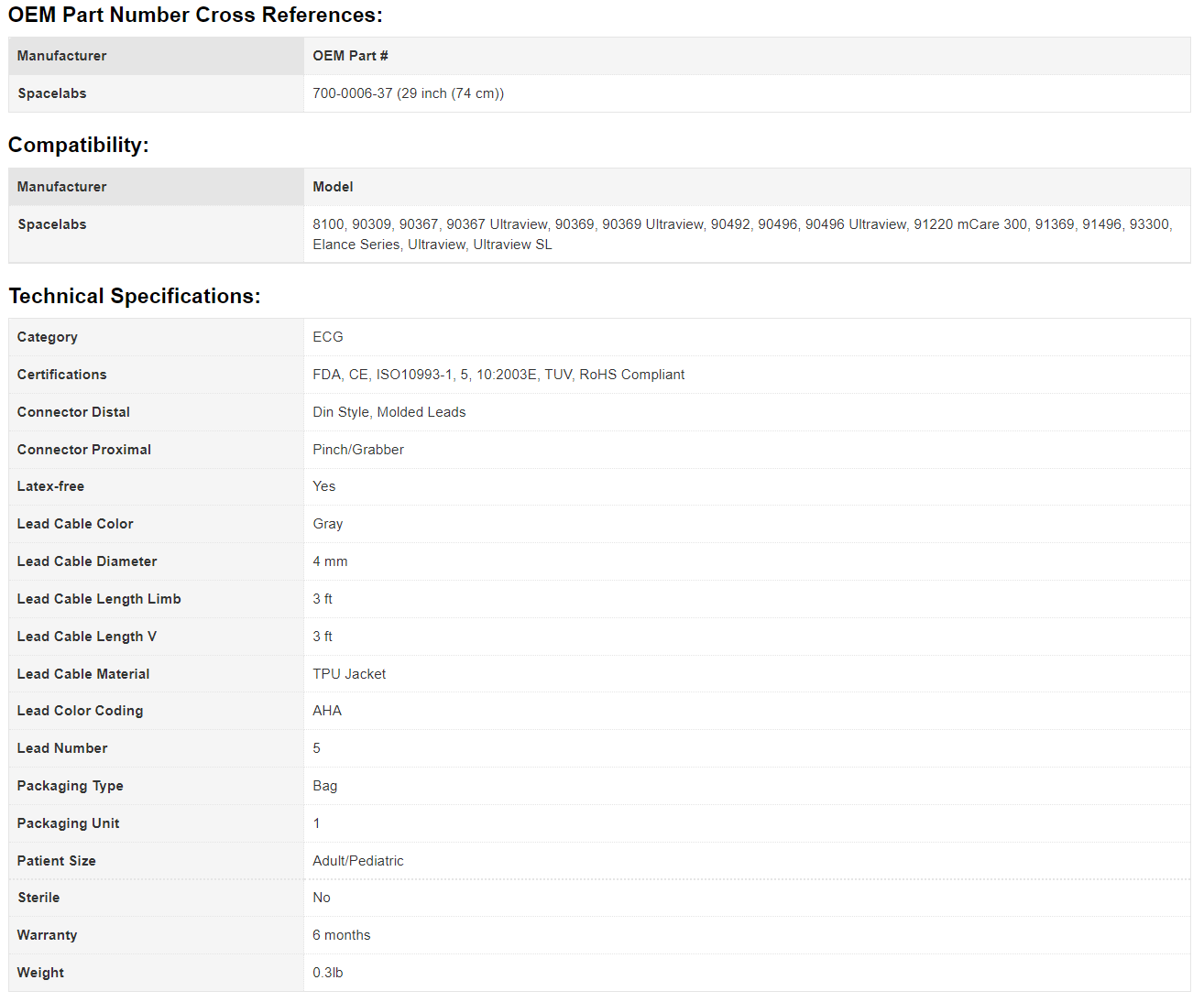
Task: Select the FDA, CE, ISO10993-1 certifications value
Action: (498, 375)
